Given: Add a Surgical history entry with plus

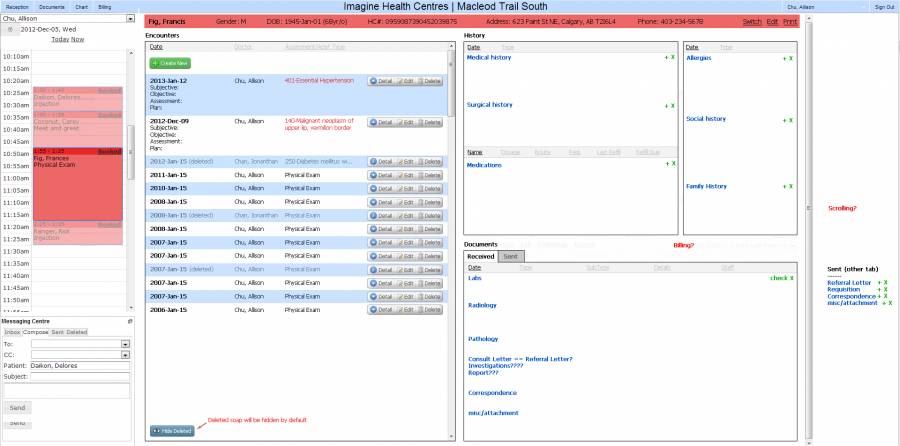Looking at the screenshot, I should pyautogui.click(x=666, y=106).
